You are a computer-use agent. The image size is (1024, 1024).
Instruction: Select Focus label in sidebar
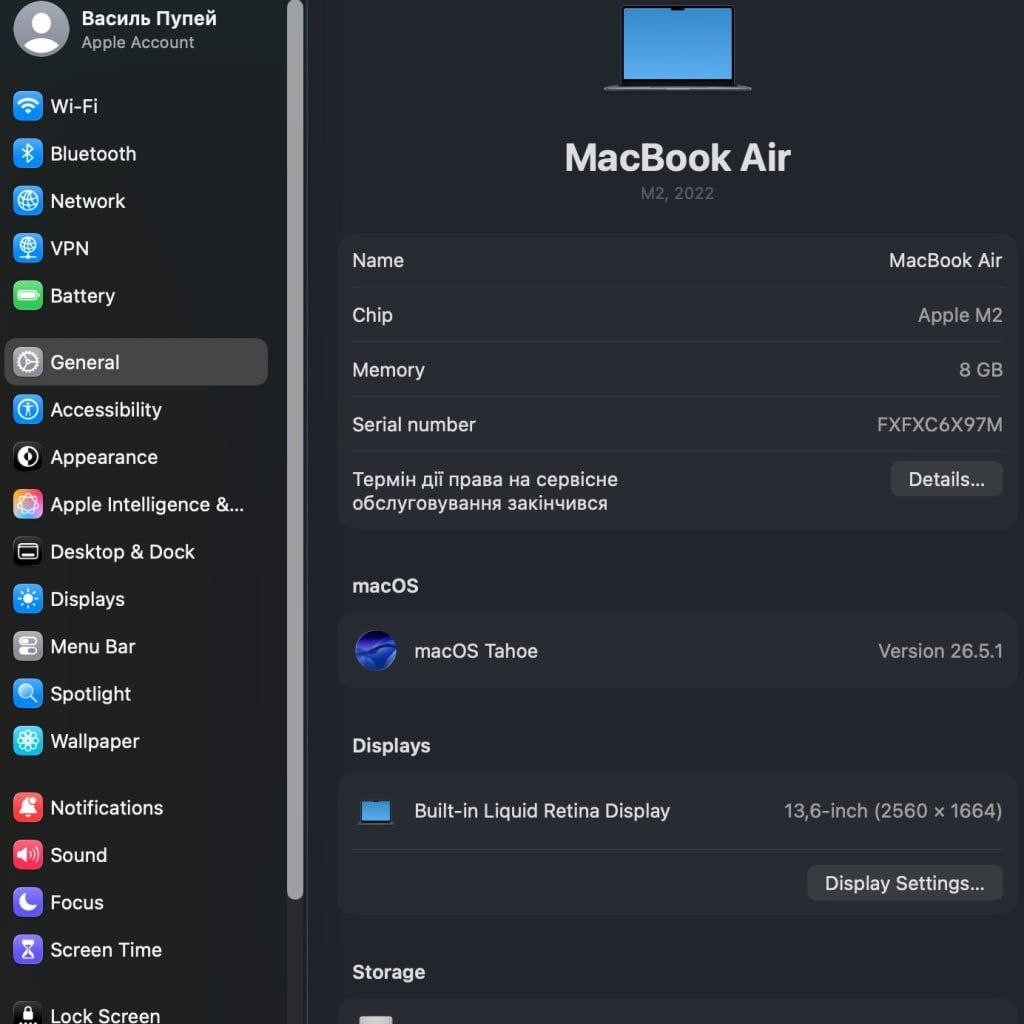point(77,903)
